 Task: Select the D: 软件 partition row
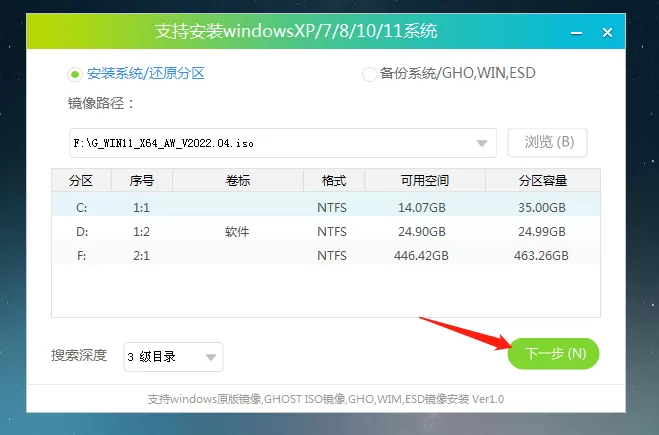click(x=326, y=231)
